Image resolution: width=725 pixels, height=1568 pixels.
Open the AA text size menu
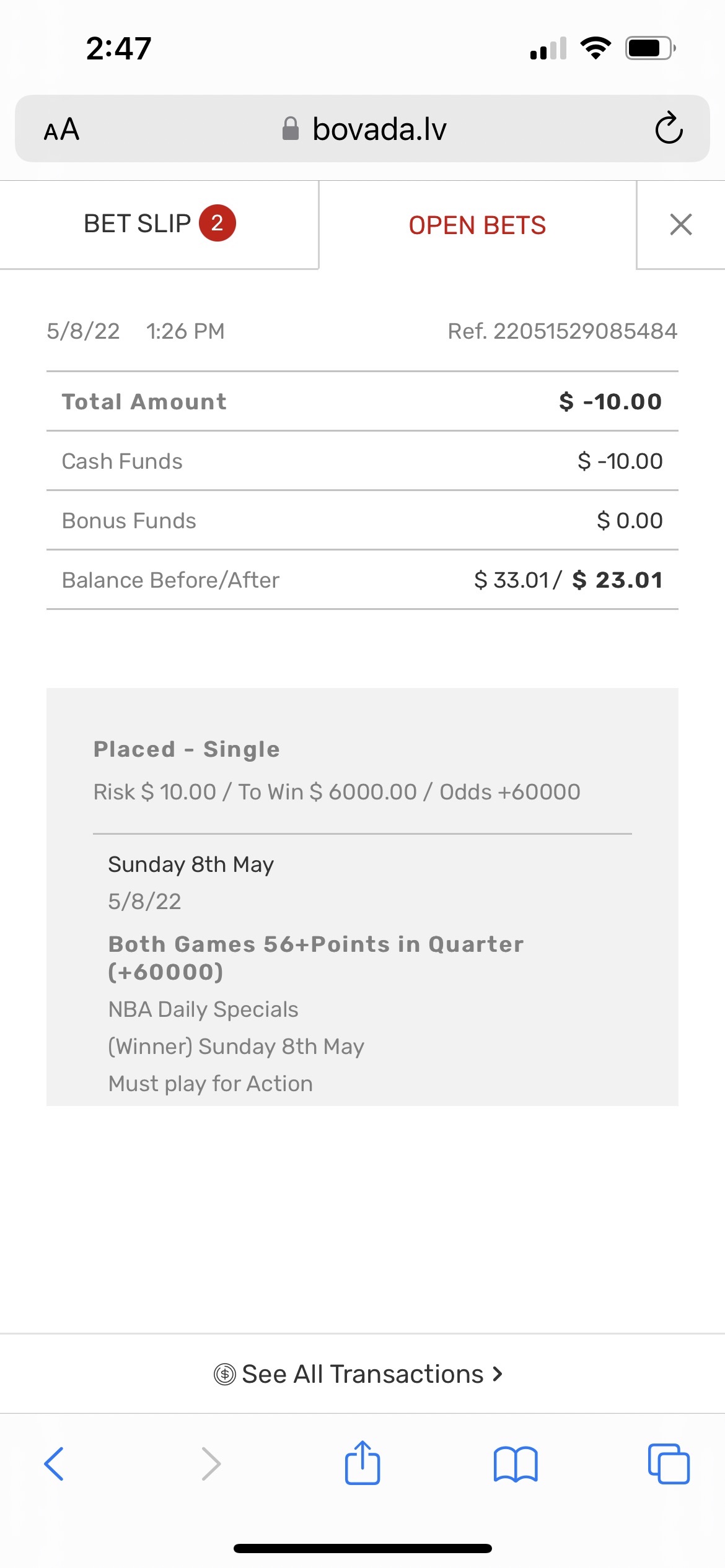tap(61, 129)
